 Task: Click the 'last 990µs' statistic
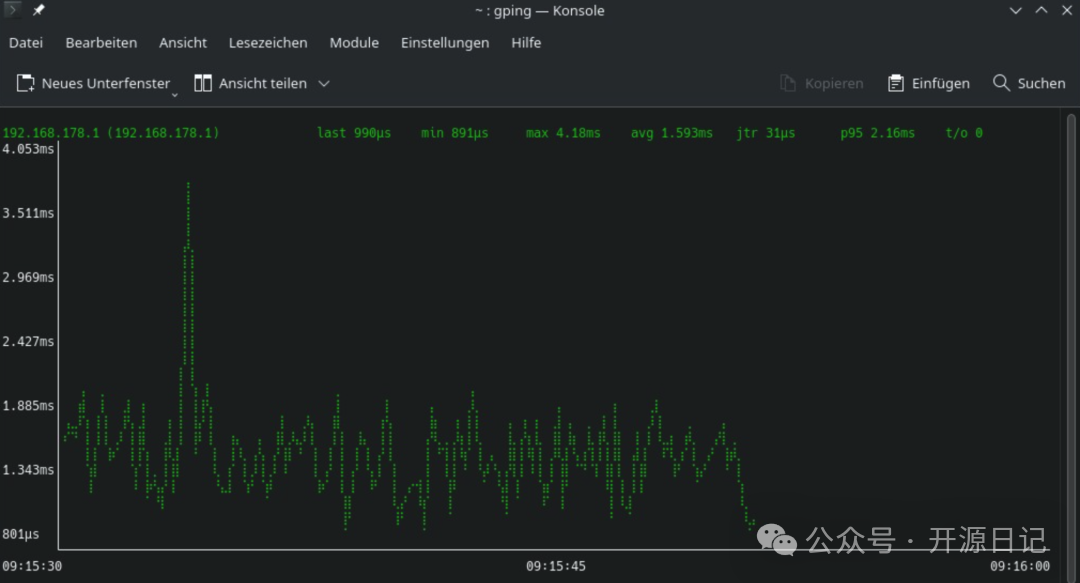pyautogui.click(x=354, y=133)
